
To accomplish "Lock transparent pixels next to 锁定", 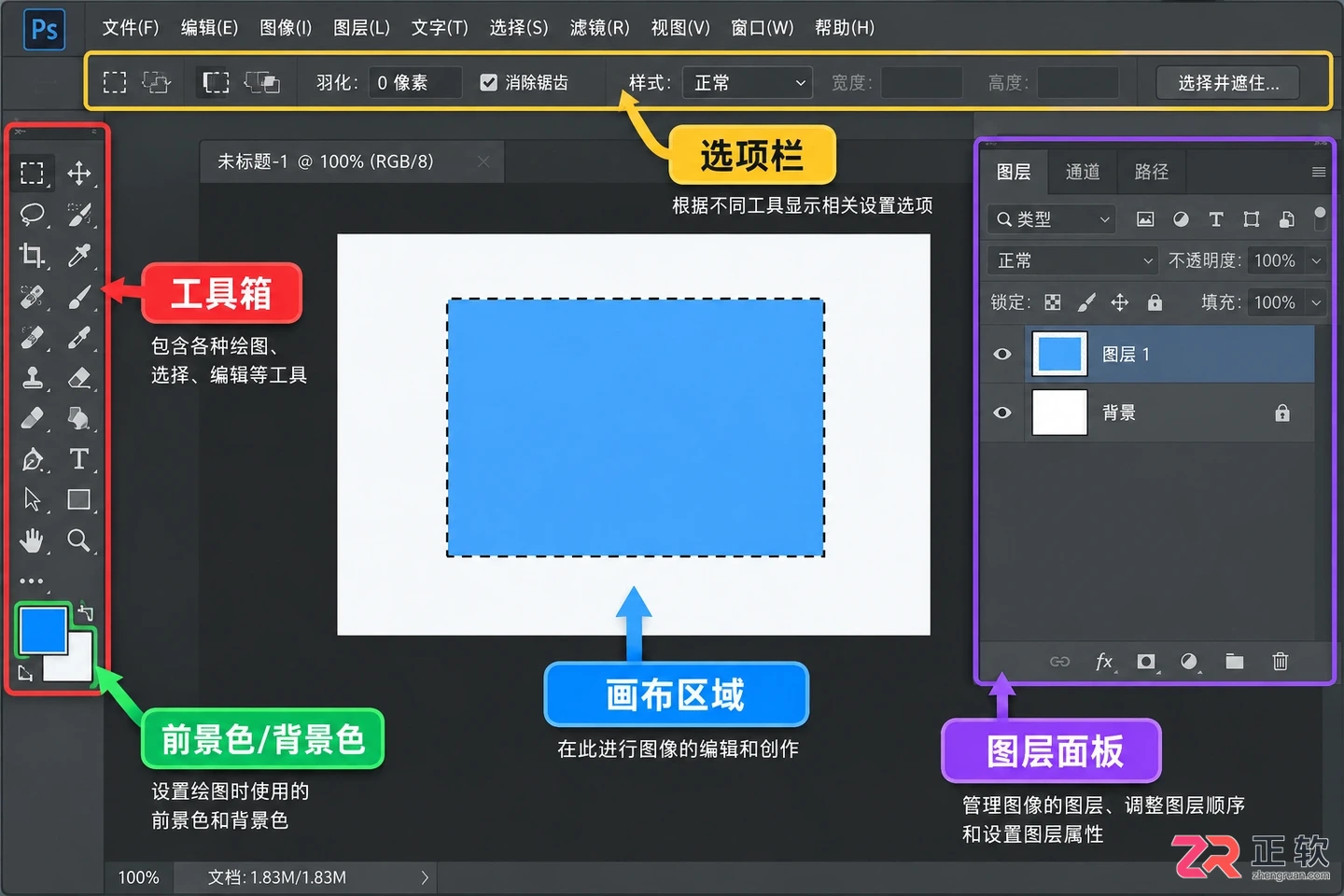I will [x=1053, y=302].
